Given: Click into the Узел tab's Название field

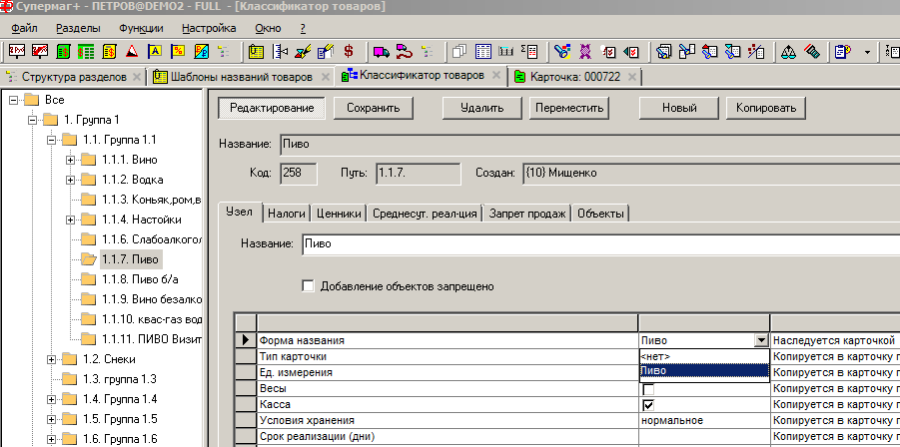Looking at the screenshot, I should [600, 244].
